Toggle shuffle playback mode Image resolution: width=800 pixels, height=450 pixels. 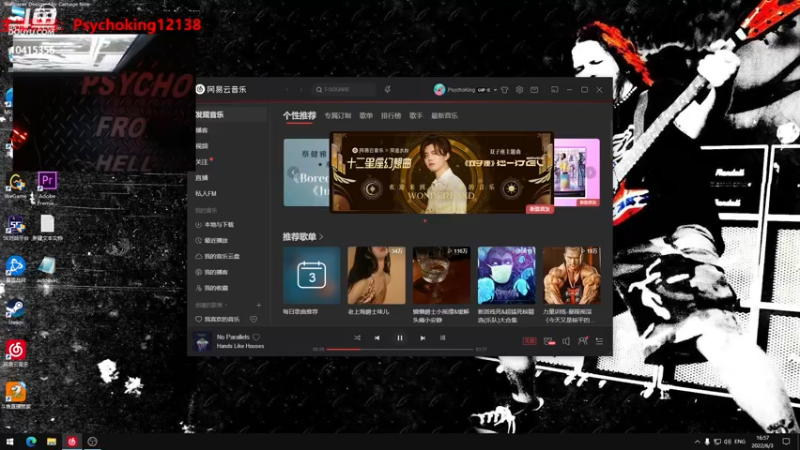(x=357, y=338)
